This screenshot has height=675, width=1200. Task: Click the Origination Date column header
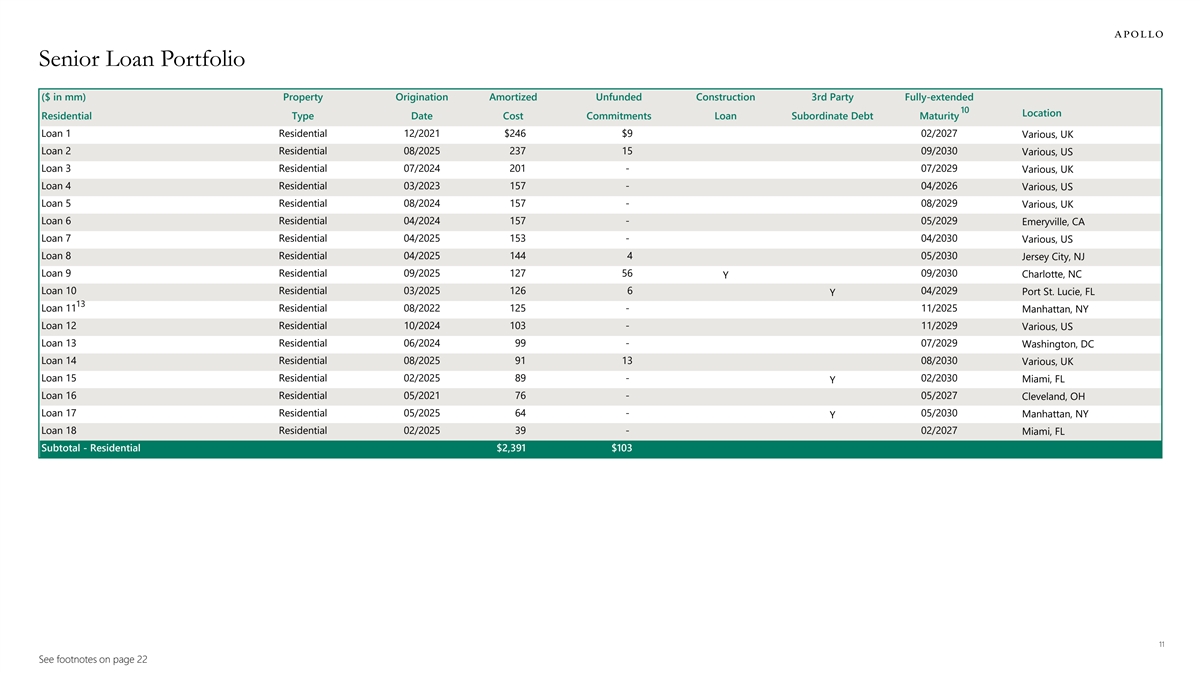421,106
